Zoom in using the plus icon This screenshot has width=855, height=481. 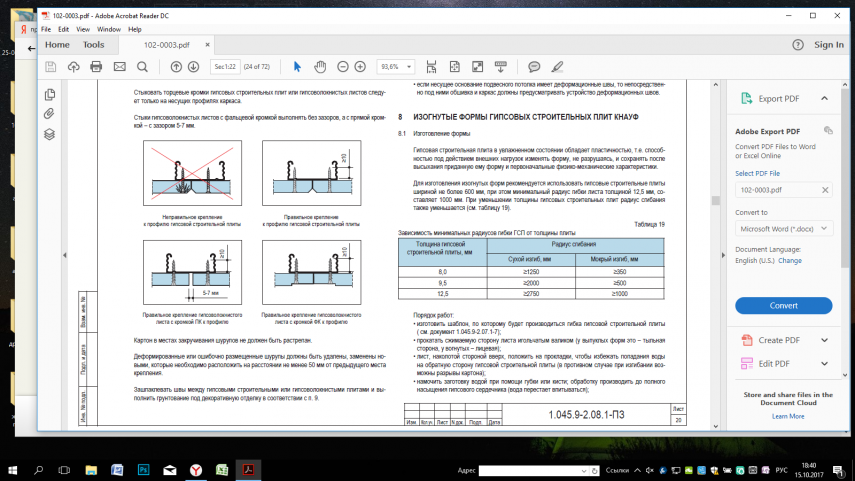point(360,66)
